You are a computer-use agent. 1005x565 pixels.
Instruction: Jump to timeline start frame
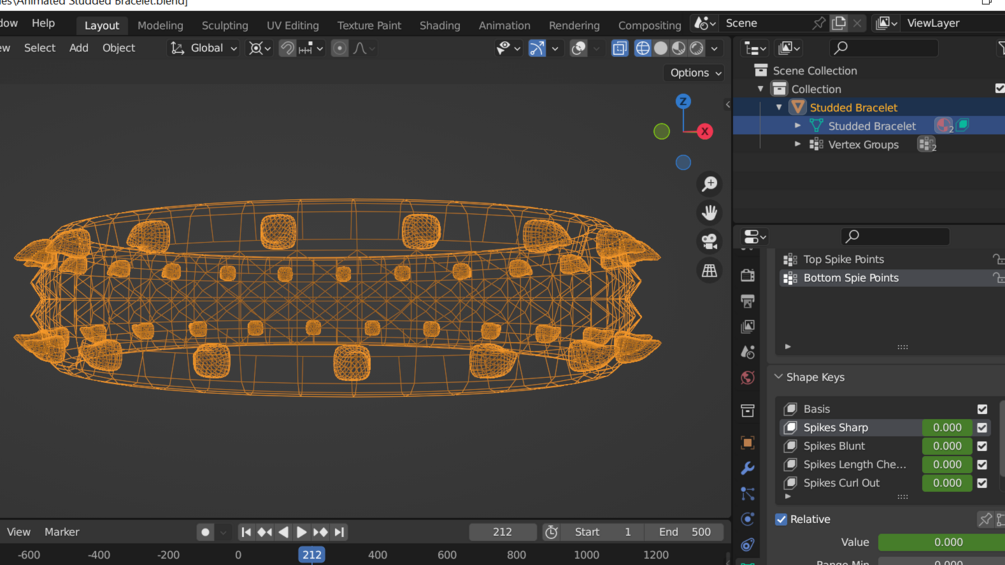click(246, 532)
